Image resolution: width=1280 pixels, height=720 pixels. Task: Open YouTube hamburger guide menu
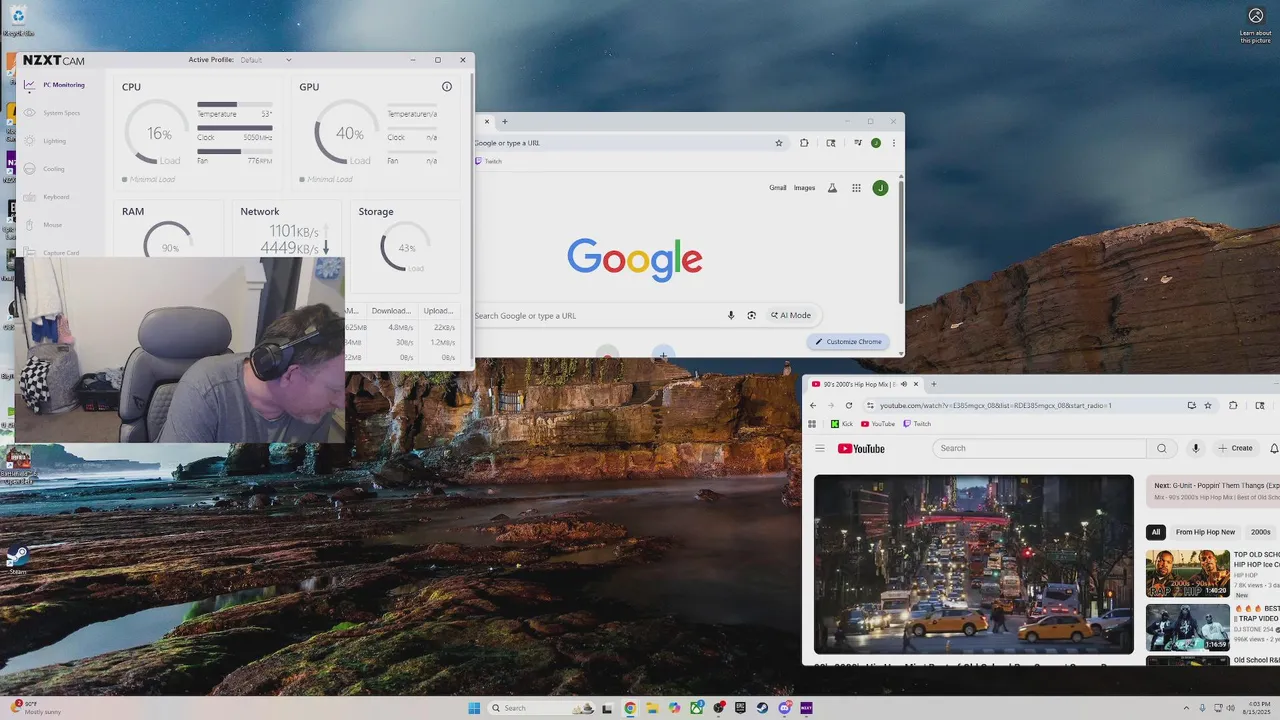tap(820, 449)
